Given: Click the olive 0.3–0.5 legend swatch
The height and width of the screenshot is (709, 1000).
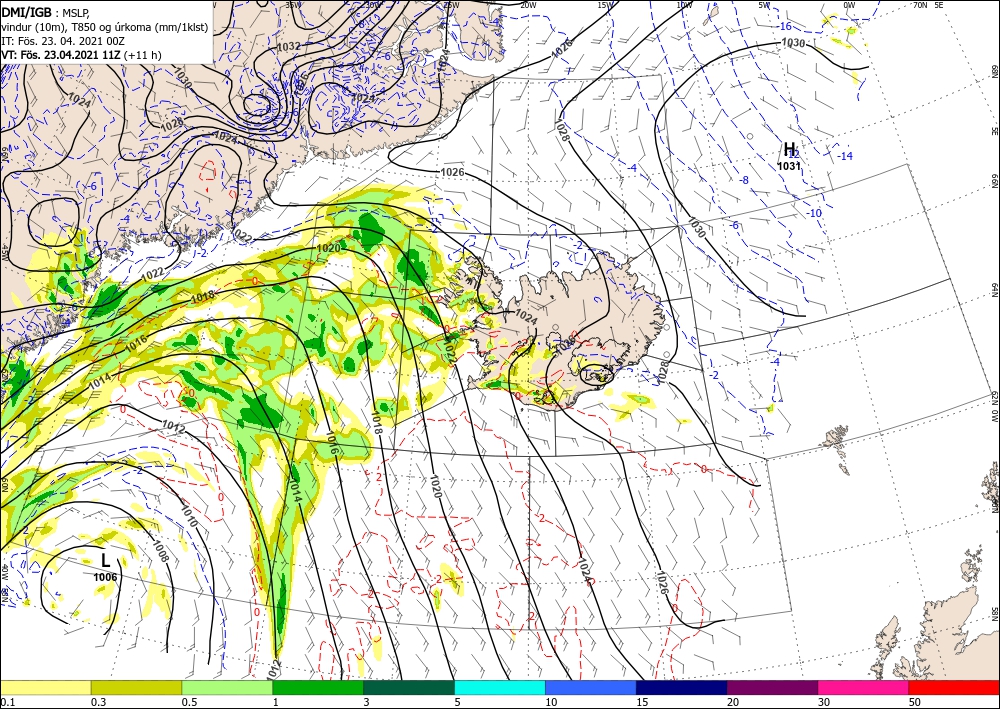Looking at the screenshot, I should pos(136,687).
